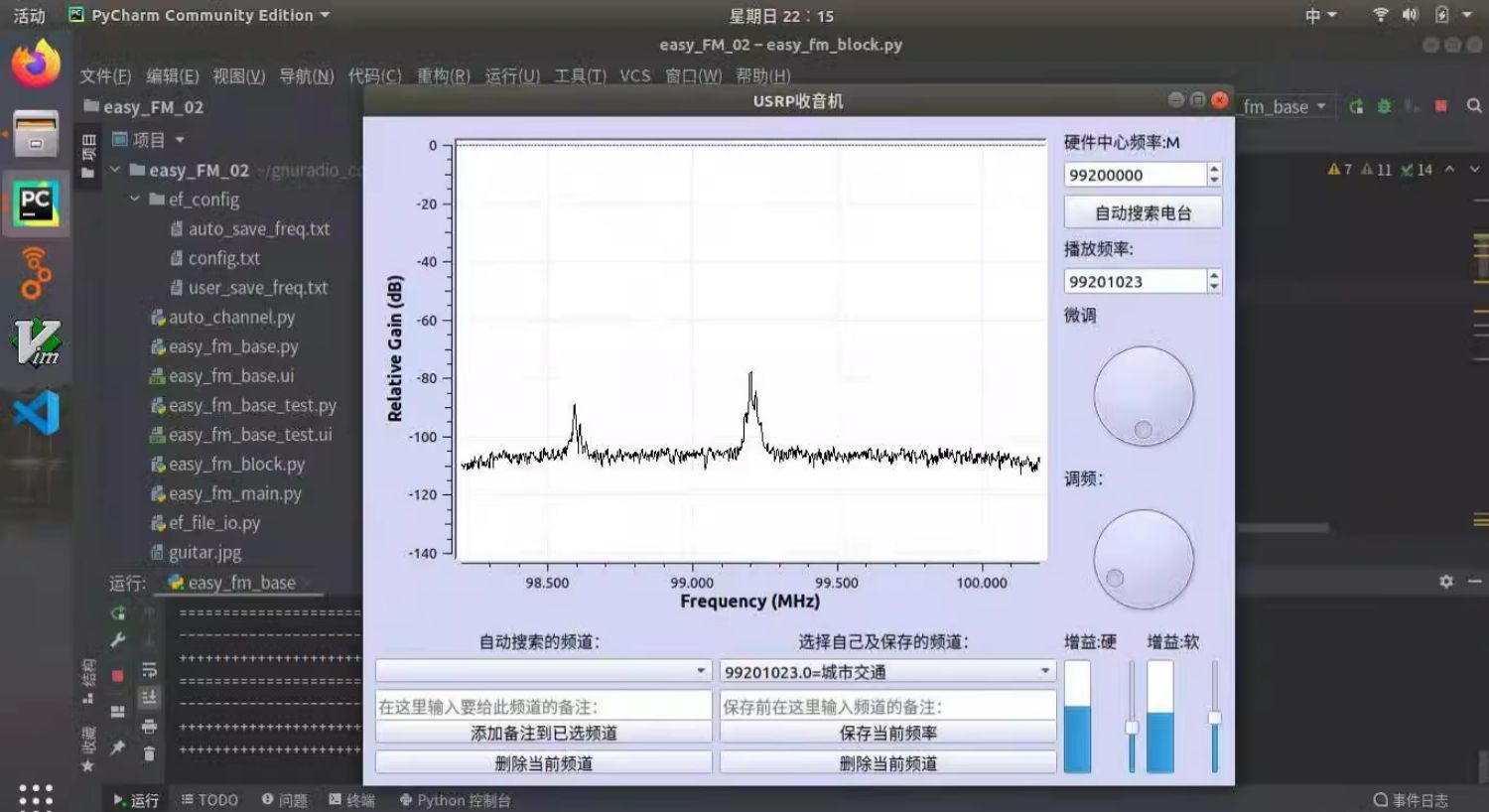This screenshot has height=812, width=1489.
Task: Toggle the 项目 tool window side button
Action: coord(88,155)
